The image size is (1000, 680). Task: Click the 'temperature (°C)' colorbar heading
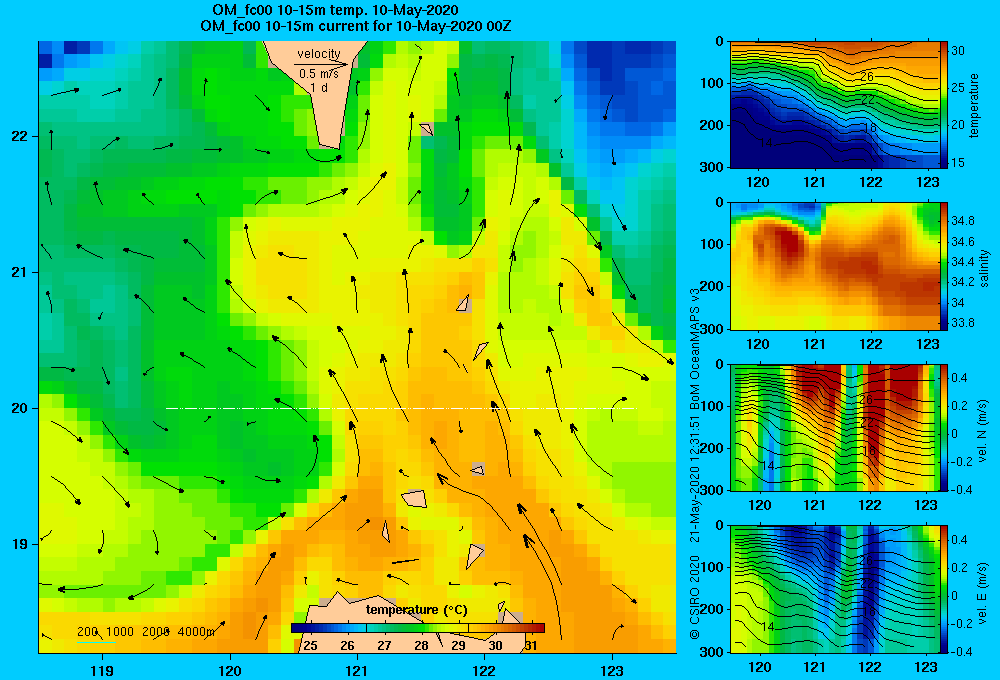click(416, 610)
